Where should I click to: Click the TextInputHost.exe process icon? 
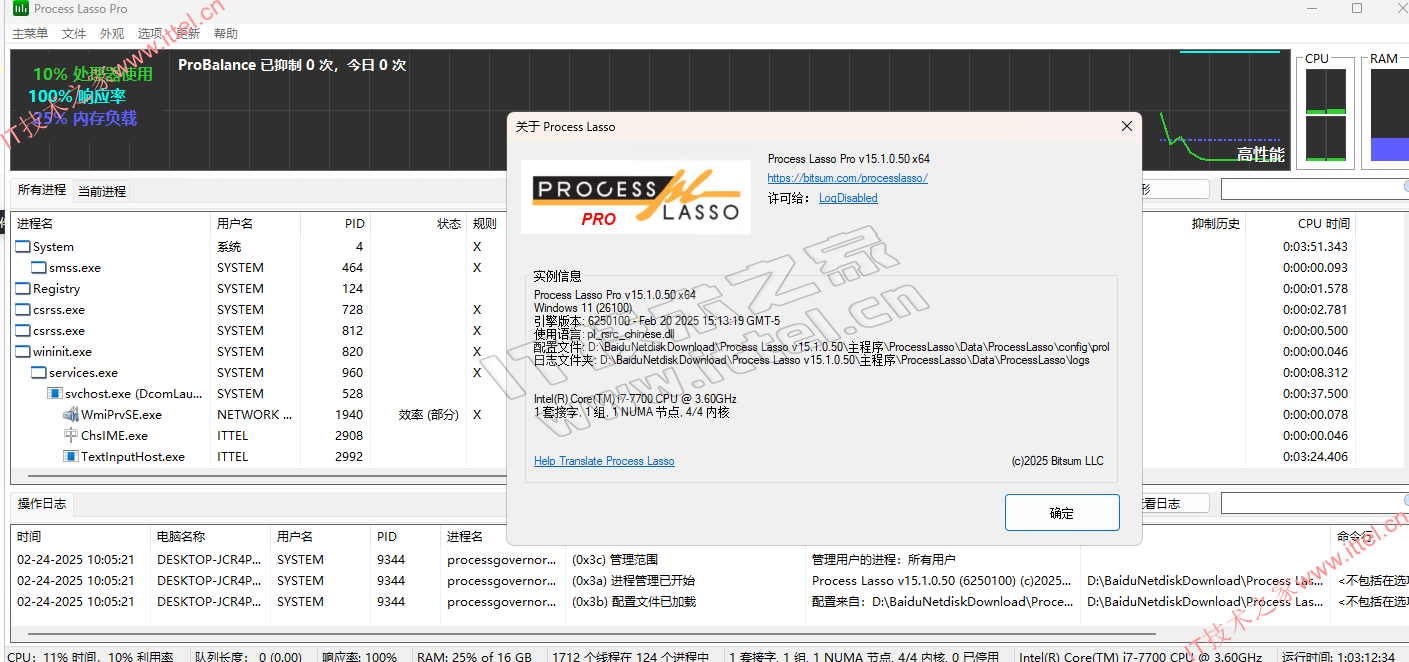71,456
